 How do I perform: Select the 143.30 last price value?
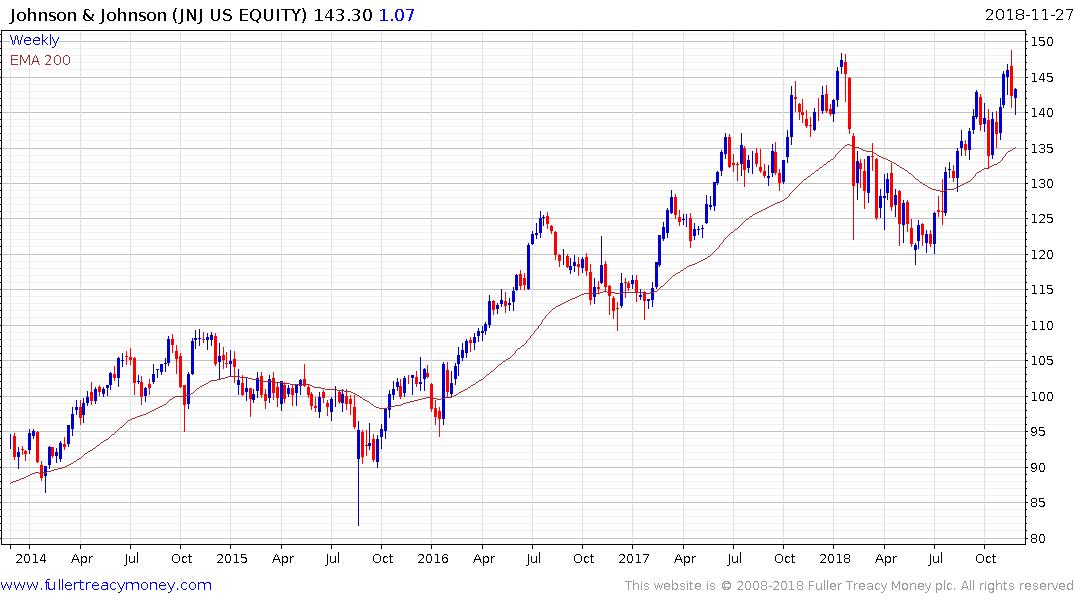[x=343, y=14]
